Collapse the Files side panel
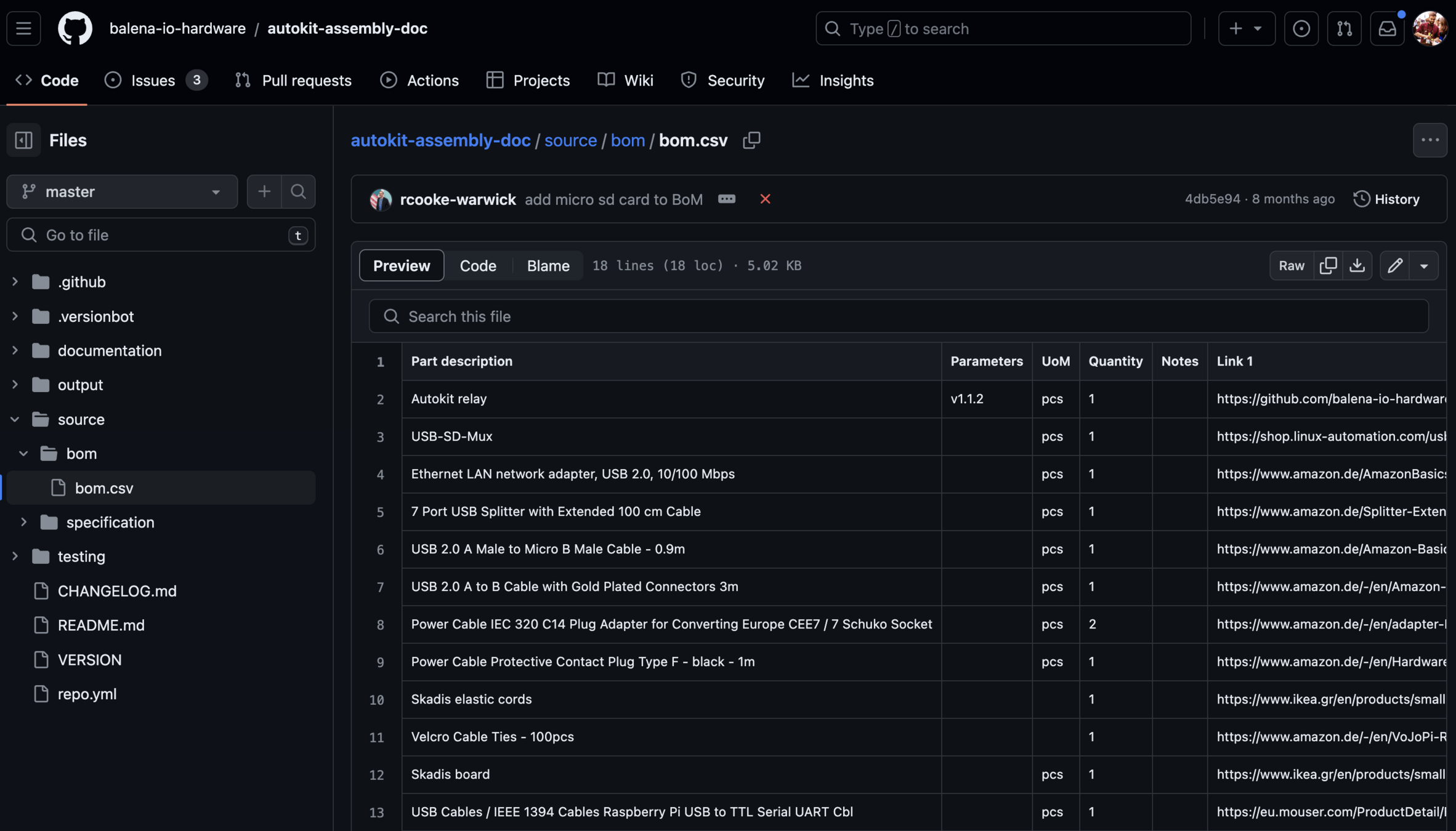The width and height of the screenshot is (1456, 831). 23,140
